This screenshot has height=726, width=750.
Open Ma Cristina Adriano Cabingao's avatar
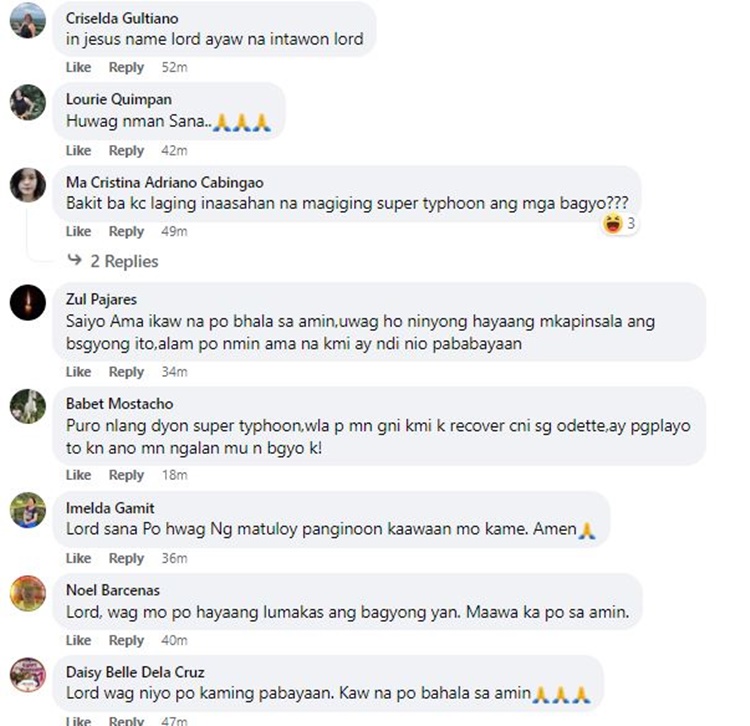coord(27,185)
